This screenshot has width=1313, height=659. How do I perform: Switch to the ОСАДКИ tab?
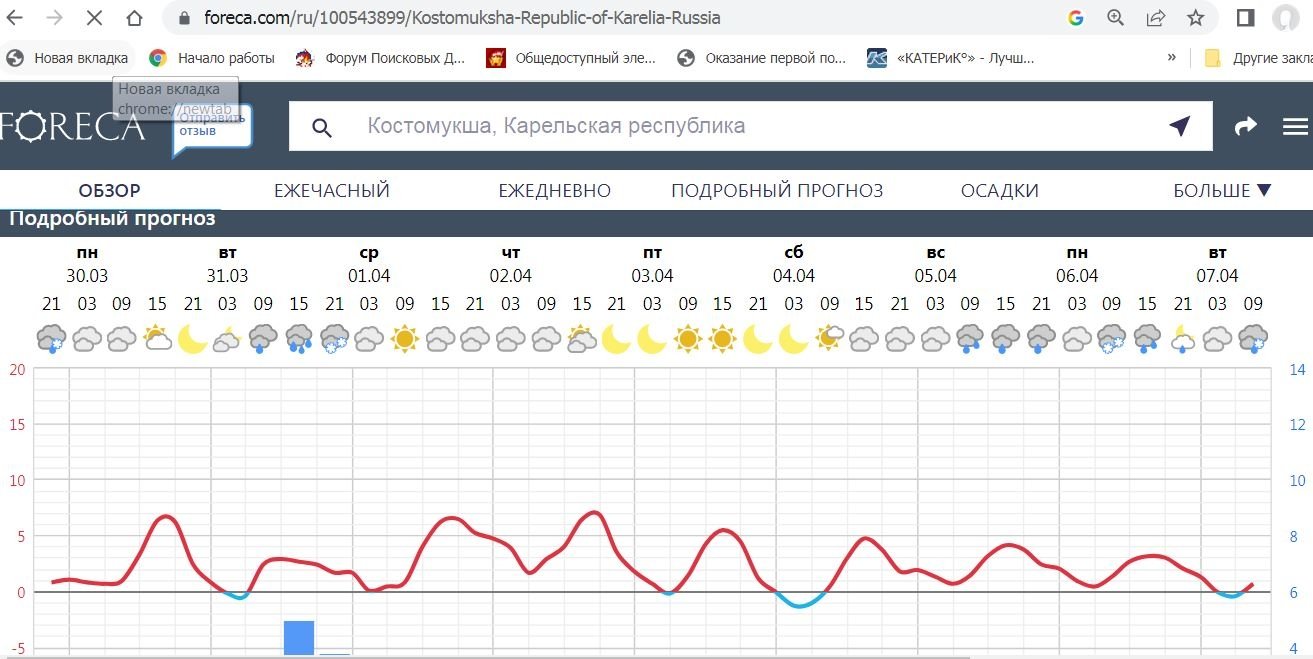click(999, 190)
